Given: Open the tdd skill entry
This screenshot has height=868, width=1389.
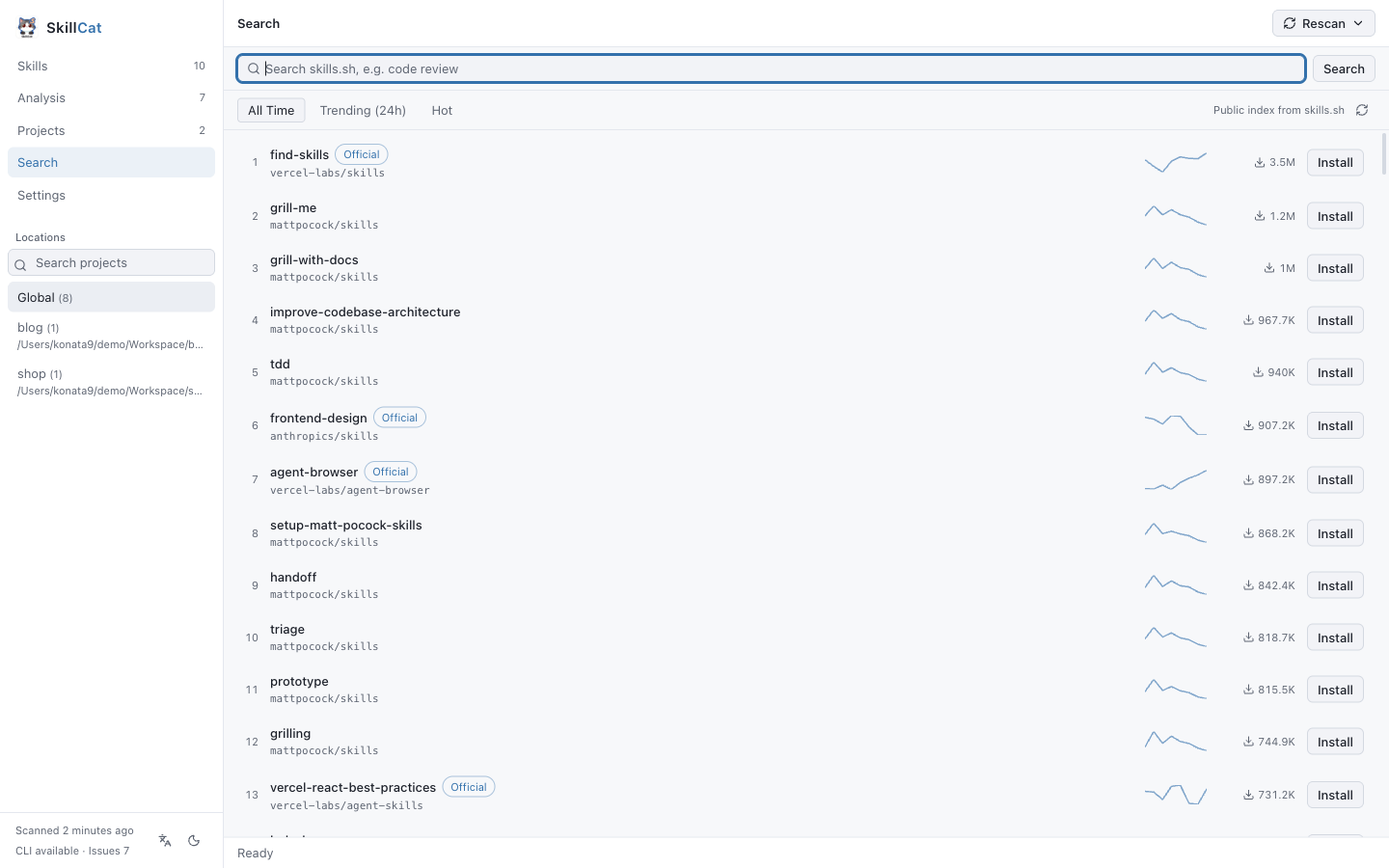Looking at the screenshot, I should point(280,364).
